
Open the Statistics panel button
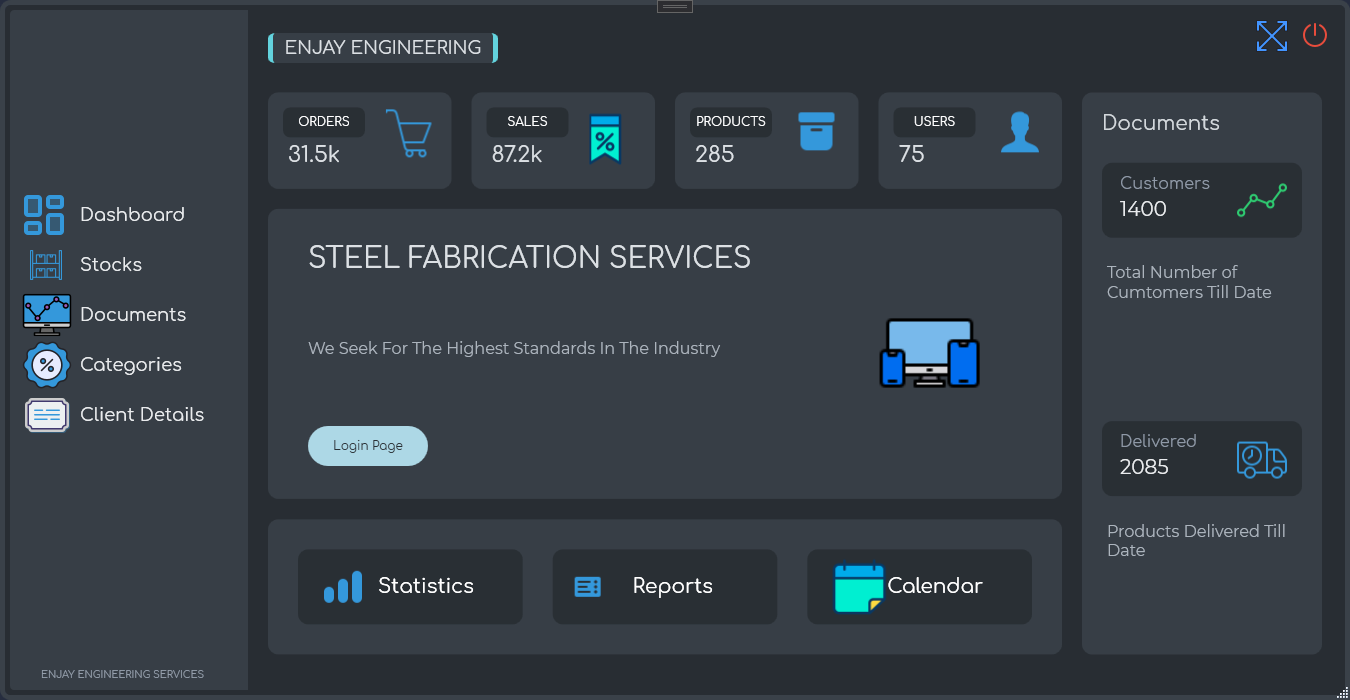pyautogui.click(x=410, y=587)
